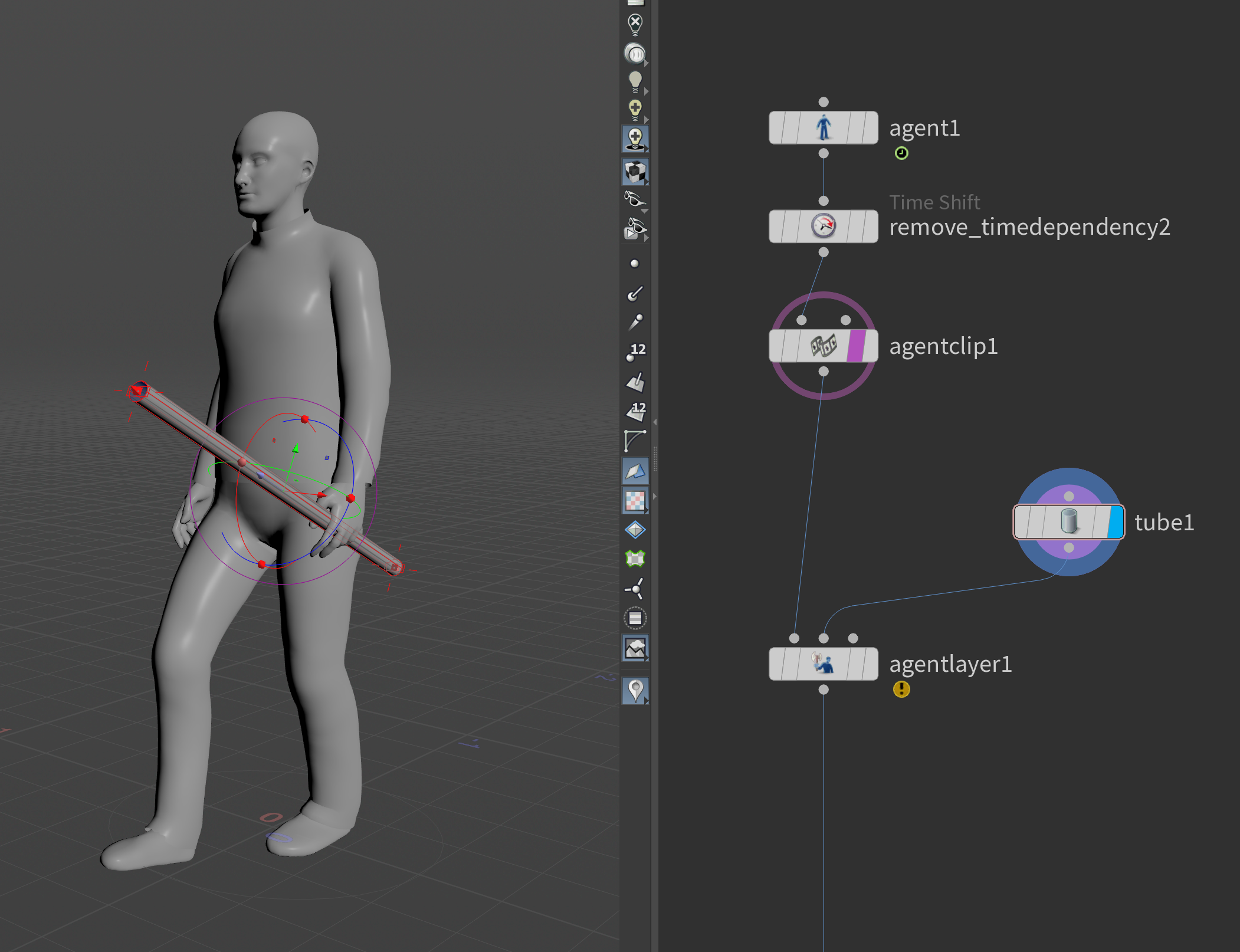The width and height of the screenshot is (1240, 952).
Task: Toggle the pink-blue checker texture icon
Action: (x=635, y=501)
